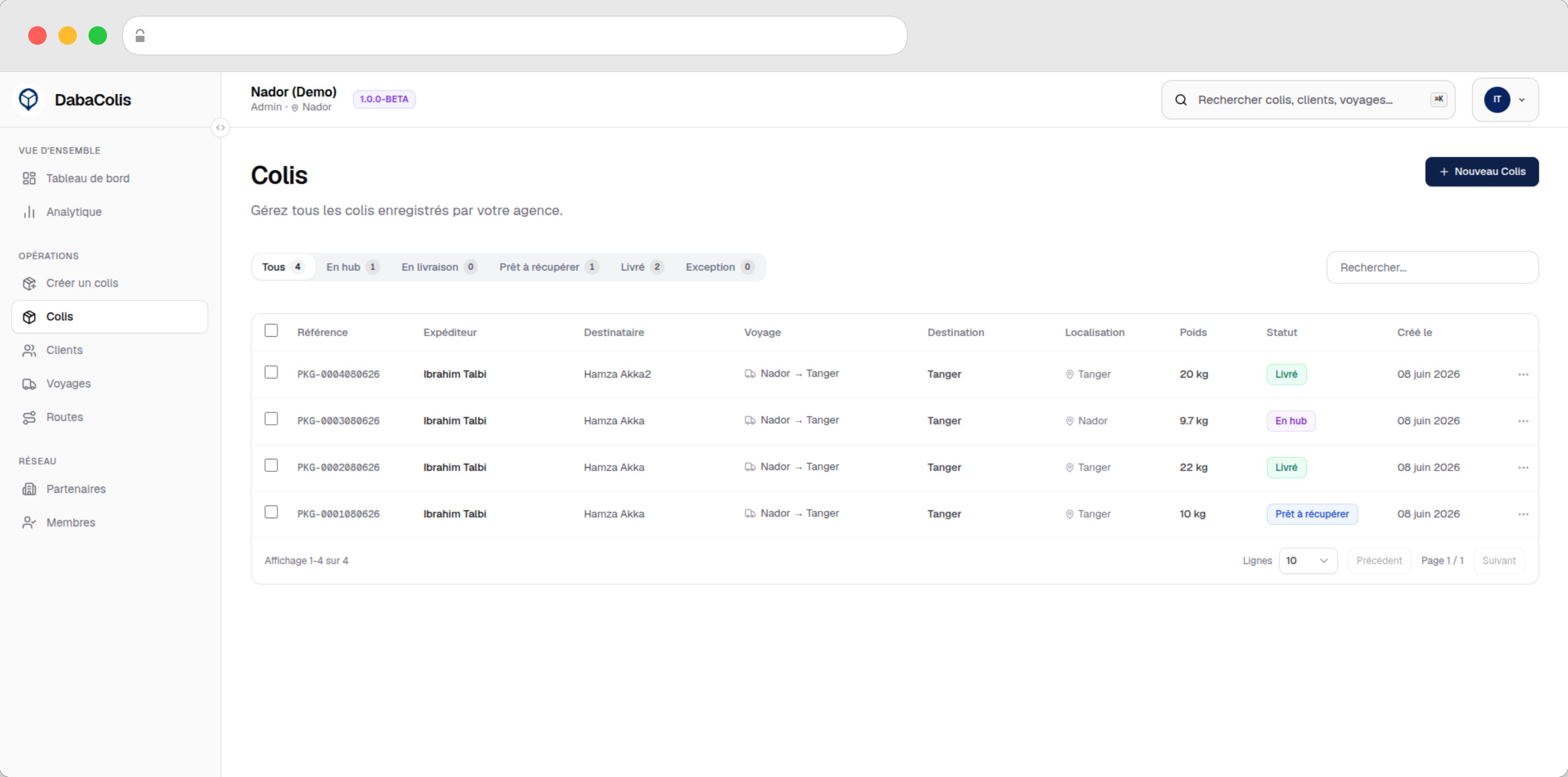This screenshot has width=1568, height=777.
Task: Open actions menu for PKG-0001080626
Action: (1523, 514)
